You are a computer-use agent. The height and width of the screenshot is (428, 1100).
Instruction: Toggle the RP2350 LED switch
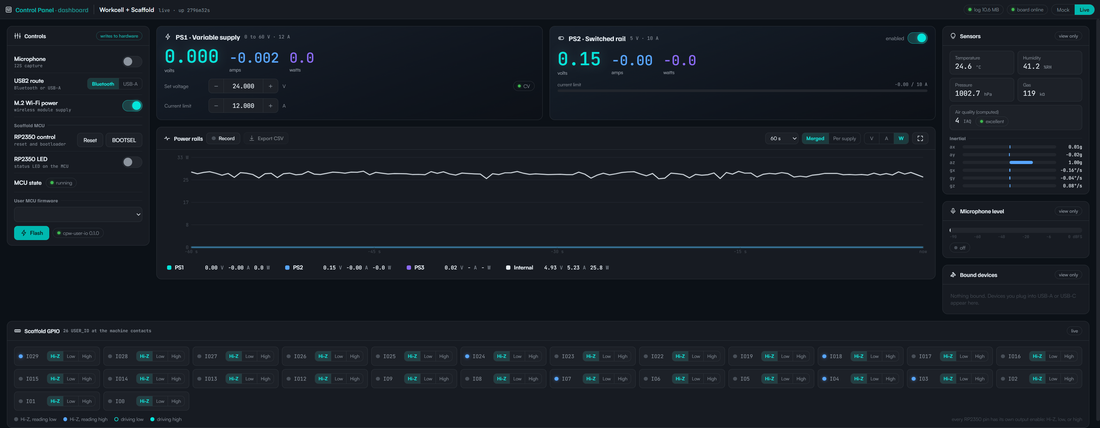[x=132, y=162]
